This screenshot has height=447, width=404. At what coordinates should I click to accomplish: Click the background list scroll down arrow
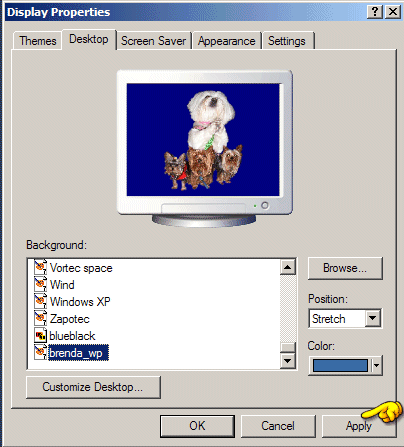288,360
